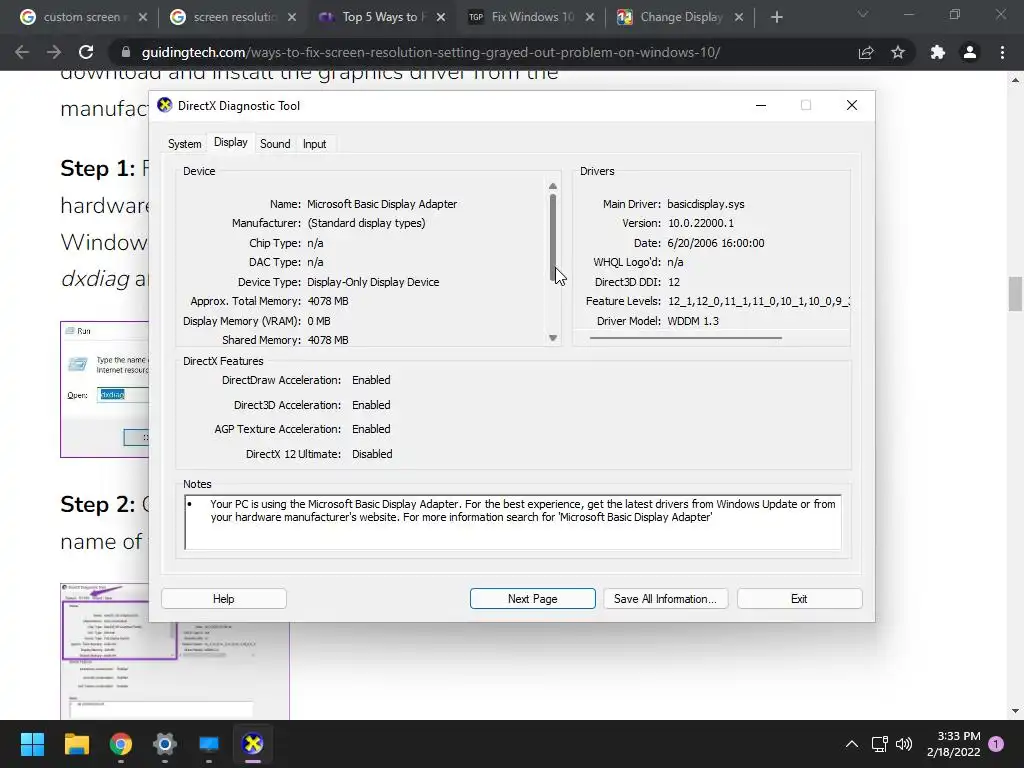The image size is (1024, 768).
Task: Go back in browser history
Action: coord(22,52)
